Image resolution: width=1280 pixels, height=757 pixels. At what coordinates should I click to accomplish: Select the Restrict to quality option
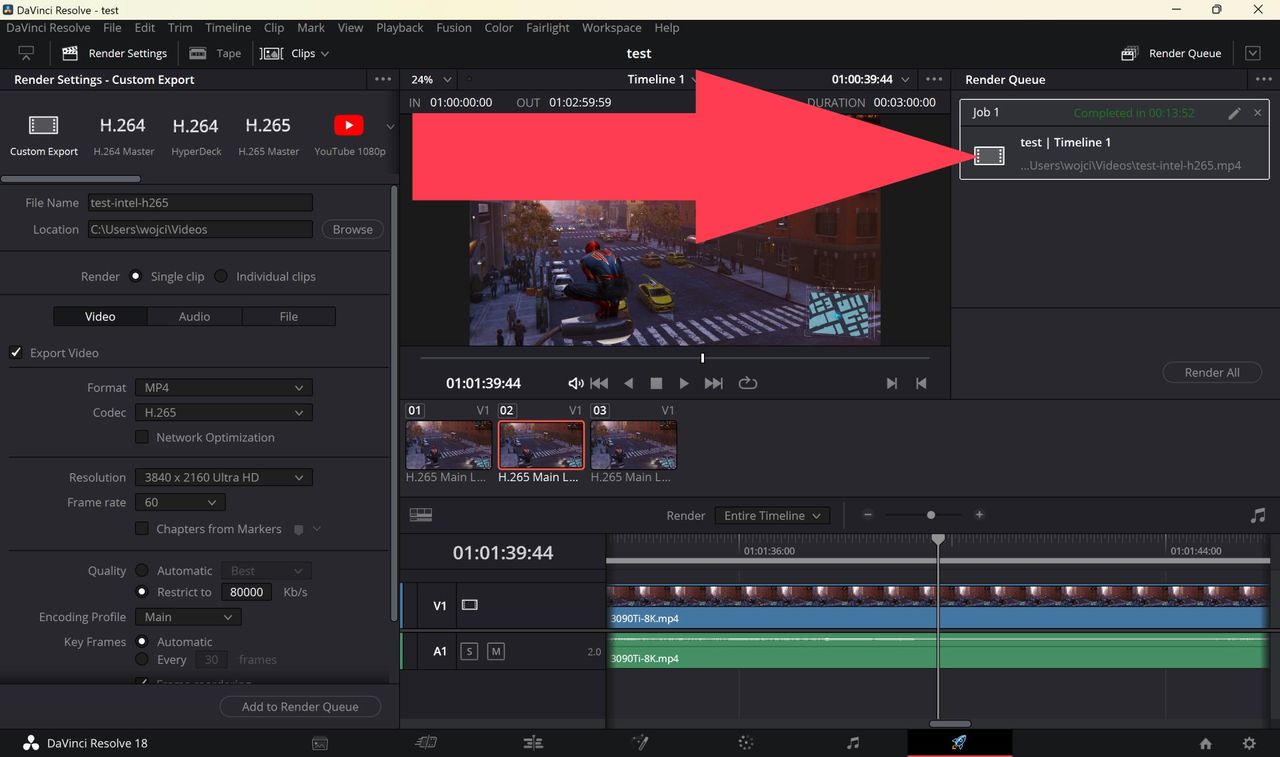pyautogui.click(x=141, y=592)
